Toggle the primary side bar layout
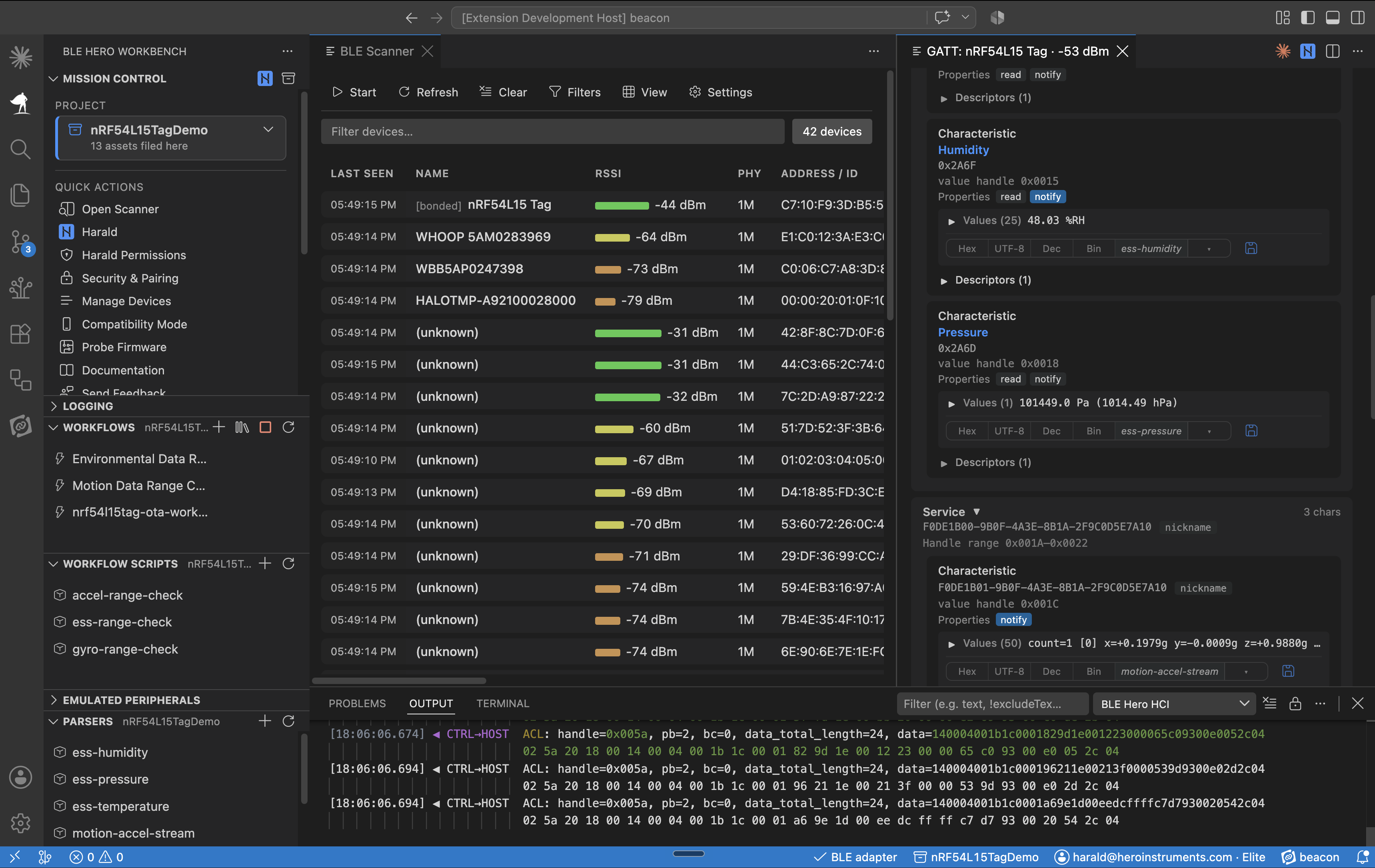Screen dimensions: 1375x868 1308,18
